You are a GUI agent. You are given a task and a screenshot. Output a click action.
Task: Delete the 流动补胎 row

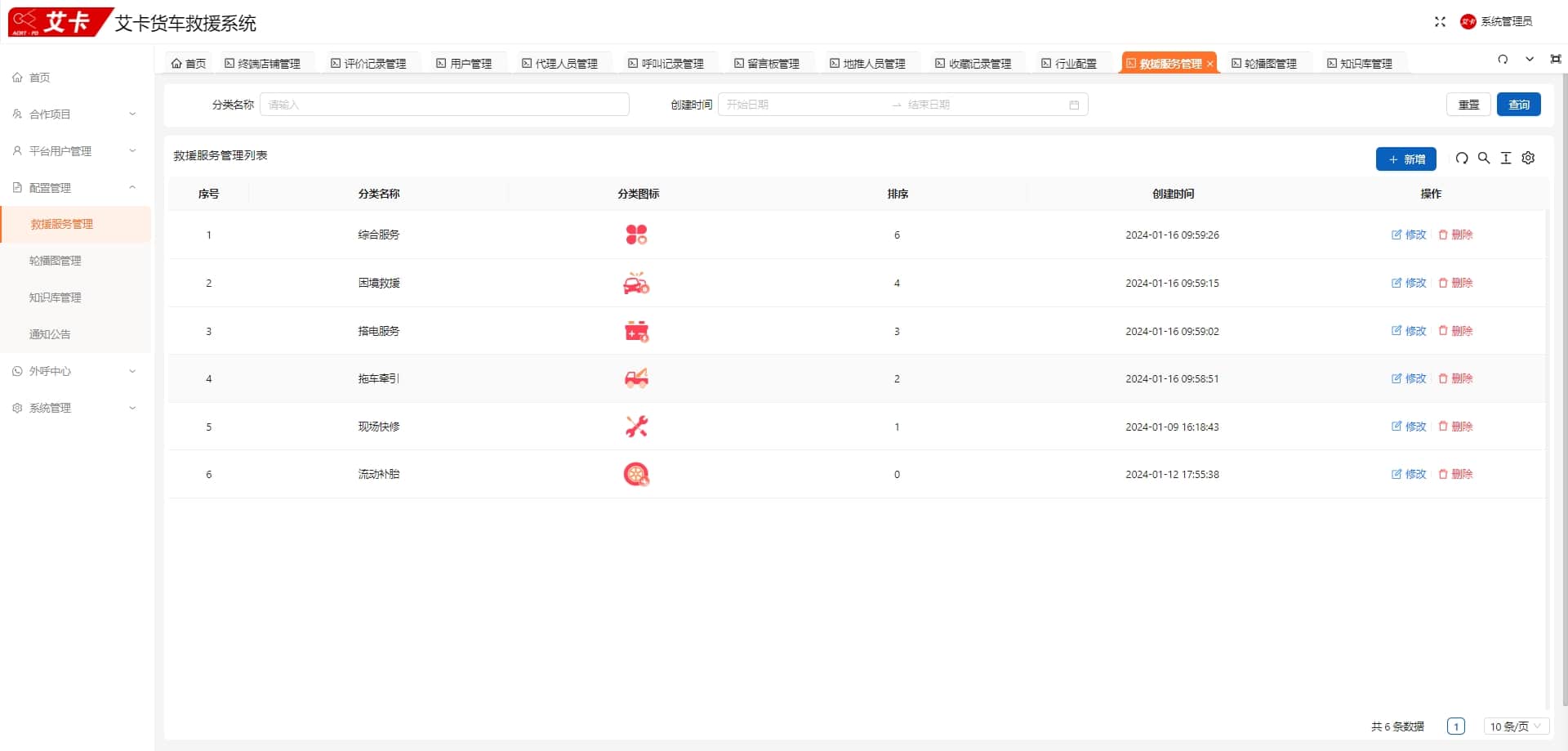[1455, 474]
